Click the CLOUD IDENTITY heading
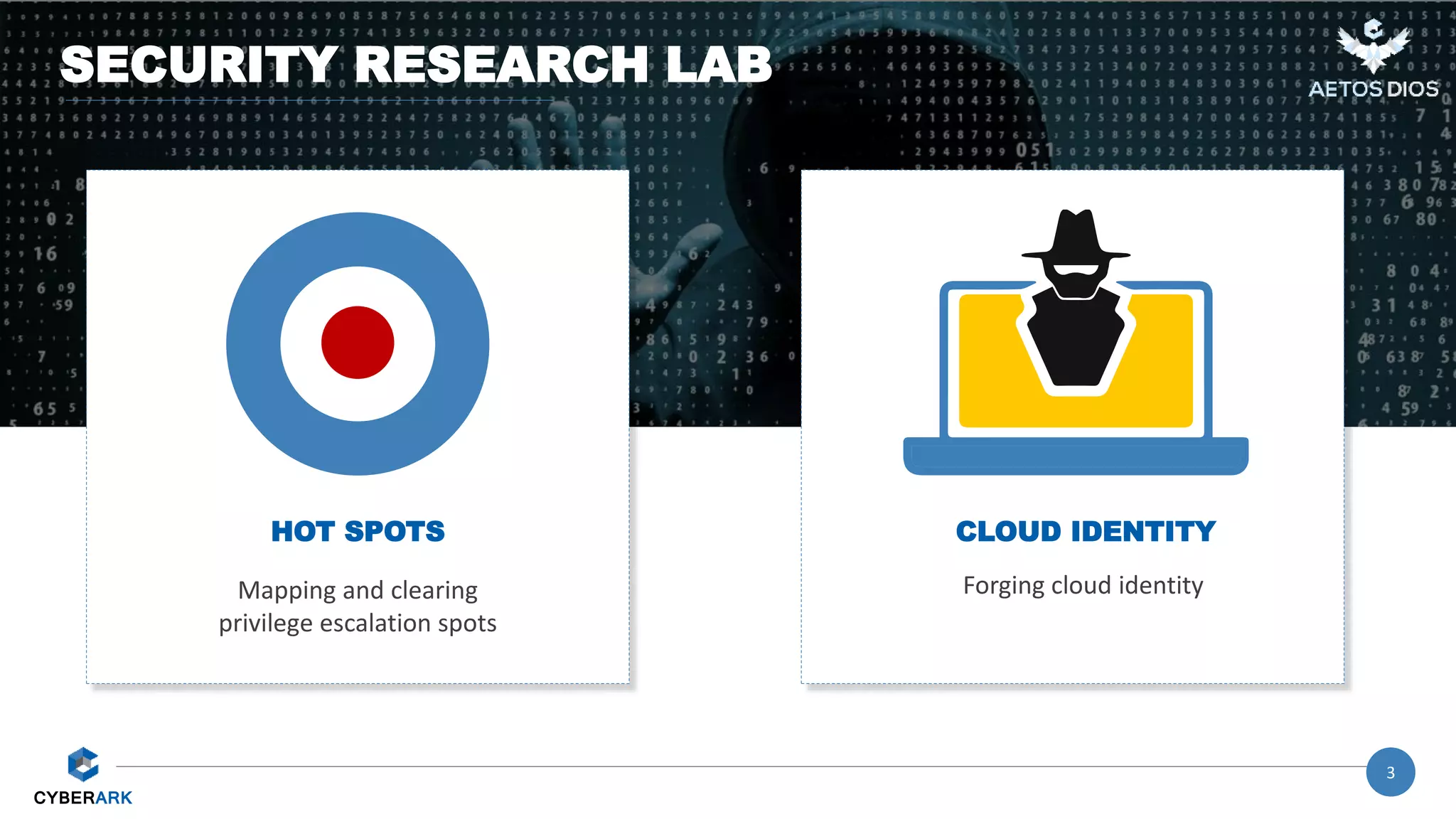1456x819 pixels. click(1085, 531)
